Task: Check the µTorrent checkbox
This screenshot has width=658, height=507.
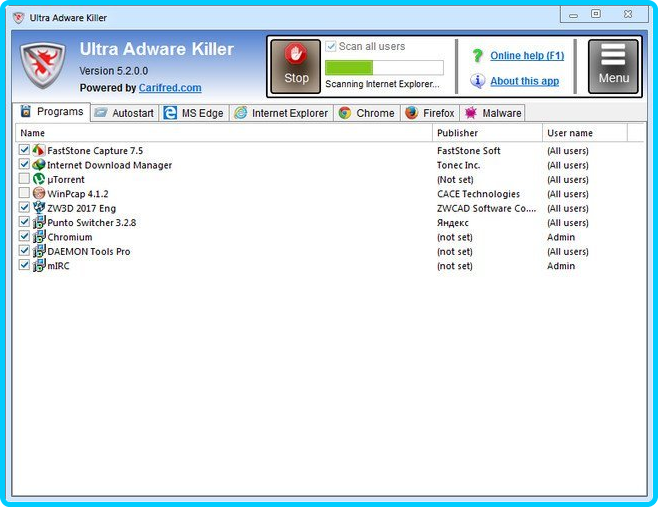Action: pos(24,178)
